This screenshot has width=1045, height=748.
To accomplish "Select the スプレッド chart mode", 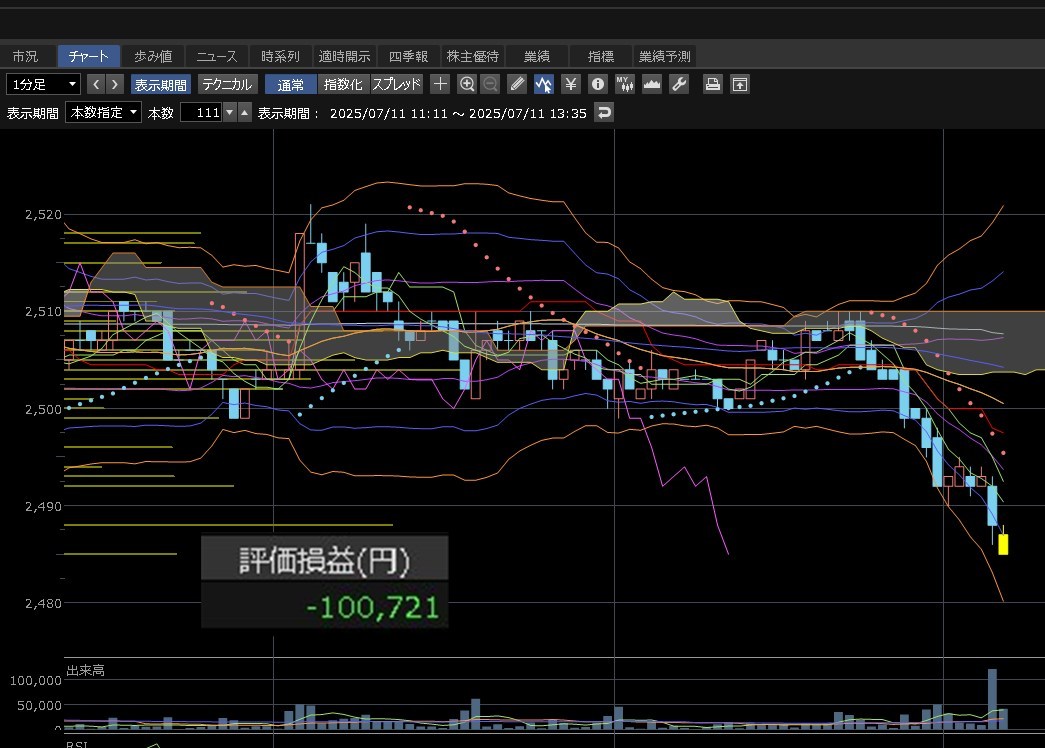I will click(x=397, y=85).
